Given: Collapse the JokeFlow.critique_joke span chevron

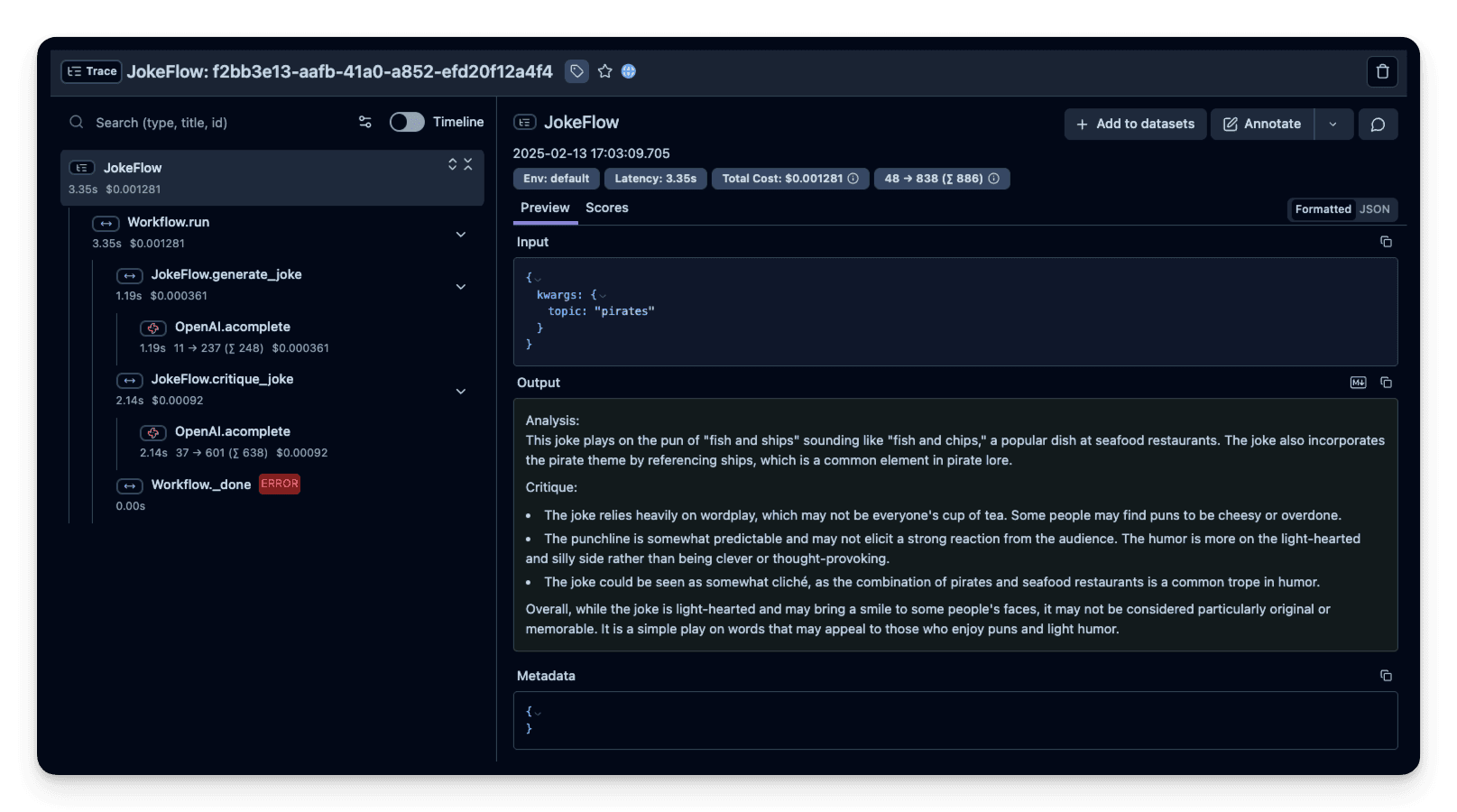Looking at the screenshot, I should 461,391.
